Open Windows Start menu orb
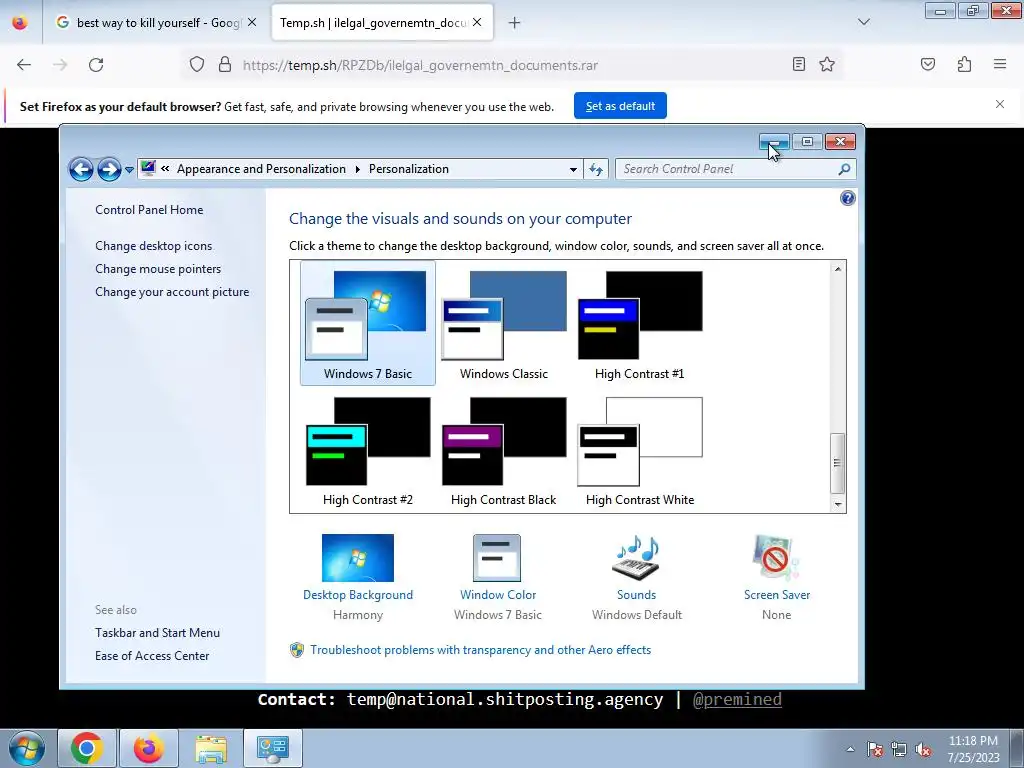Image resolution: width=1024 pixels, height=768 pixels. [27, 748]
